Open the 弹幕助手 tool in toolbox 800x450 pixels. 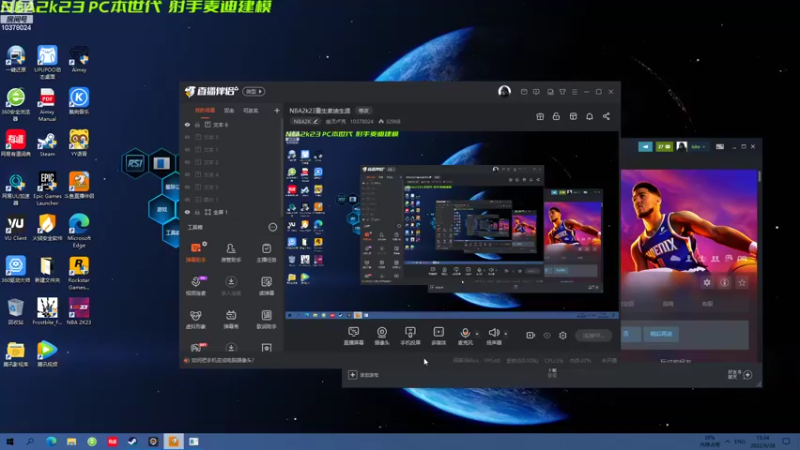click(196, 252)
